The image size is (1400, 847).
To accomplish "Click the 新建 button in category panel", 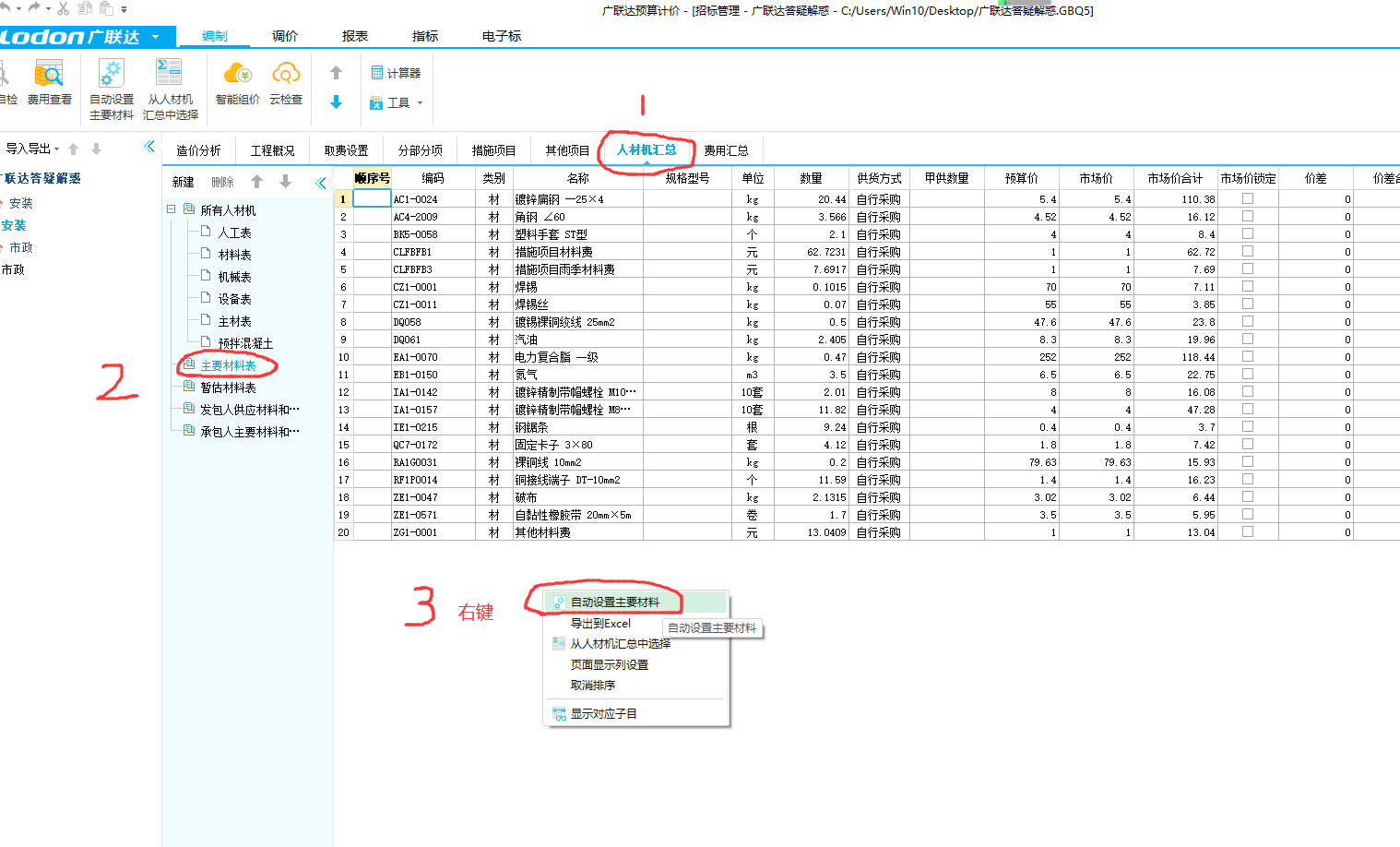I will 184,182.
